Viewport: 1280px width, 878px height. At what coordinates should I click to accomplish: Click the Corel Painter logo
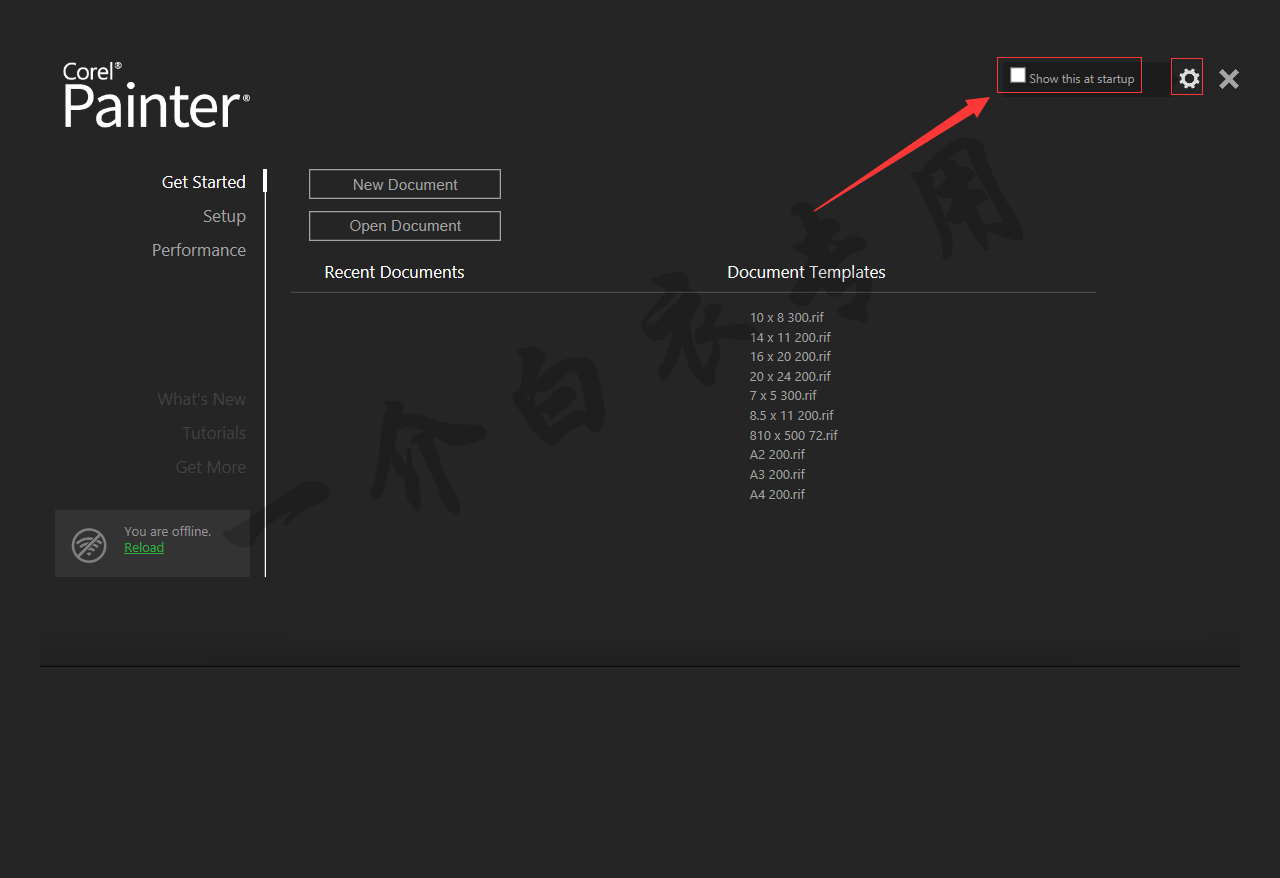pyautogui.click(x=156, y=95)
